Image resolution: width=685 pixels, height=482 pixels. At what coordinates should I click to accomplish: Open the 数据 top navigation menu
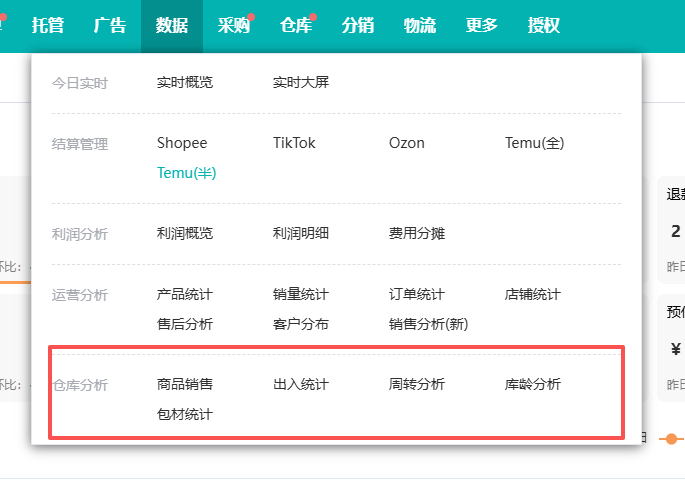[171, 25]
